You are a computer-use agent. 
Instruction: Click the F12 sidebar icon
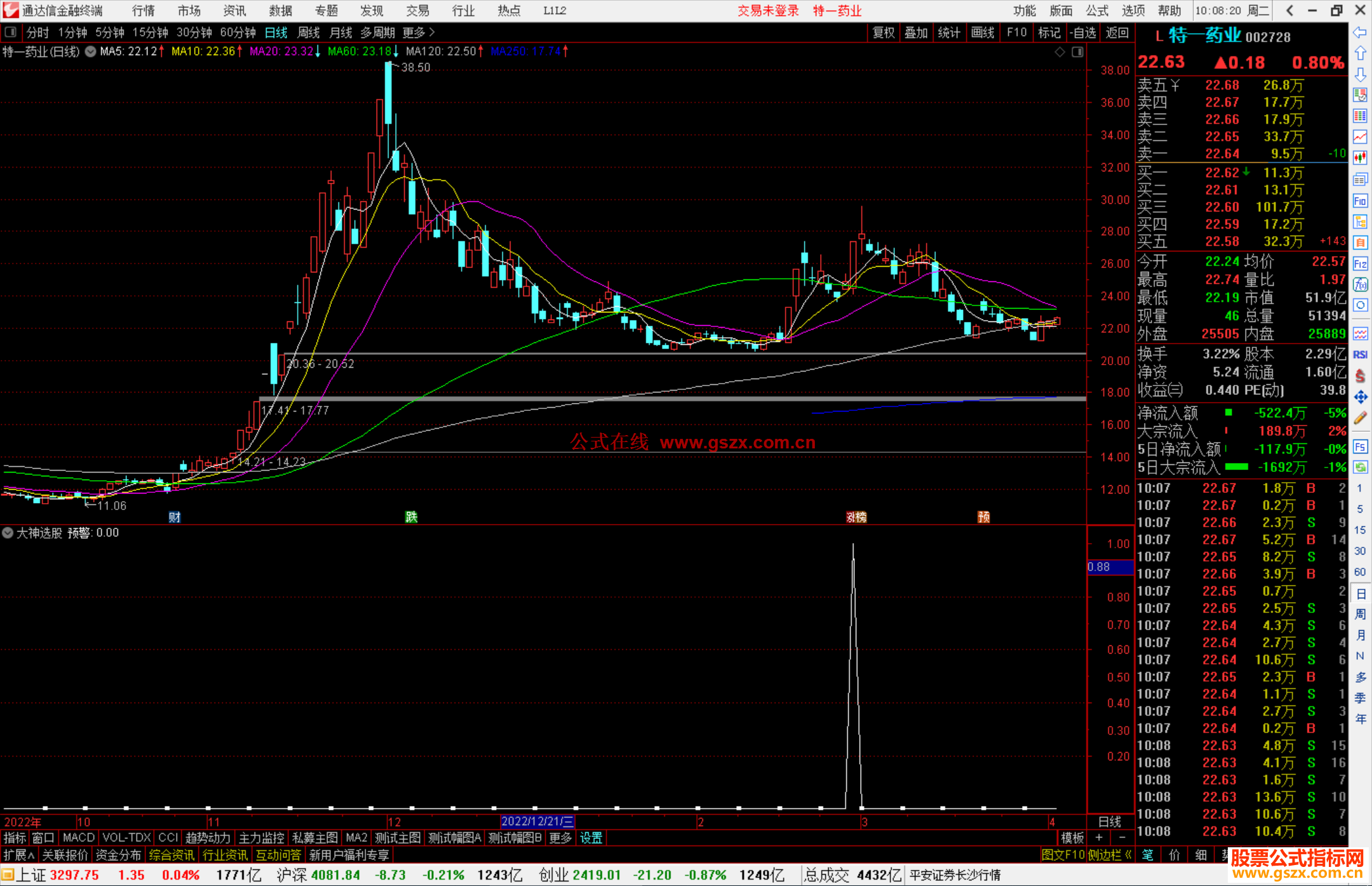tap(1360, 264)
